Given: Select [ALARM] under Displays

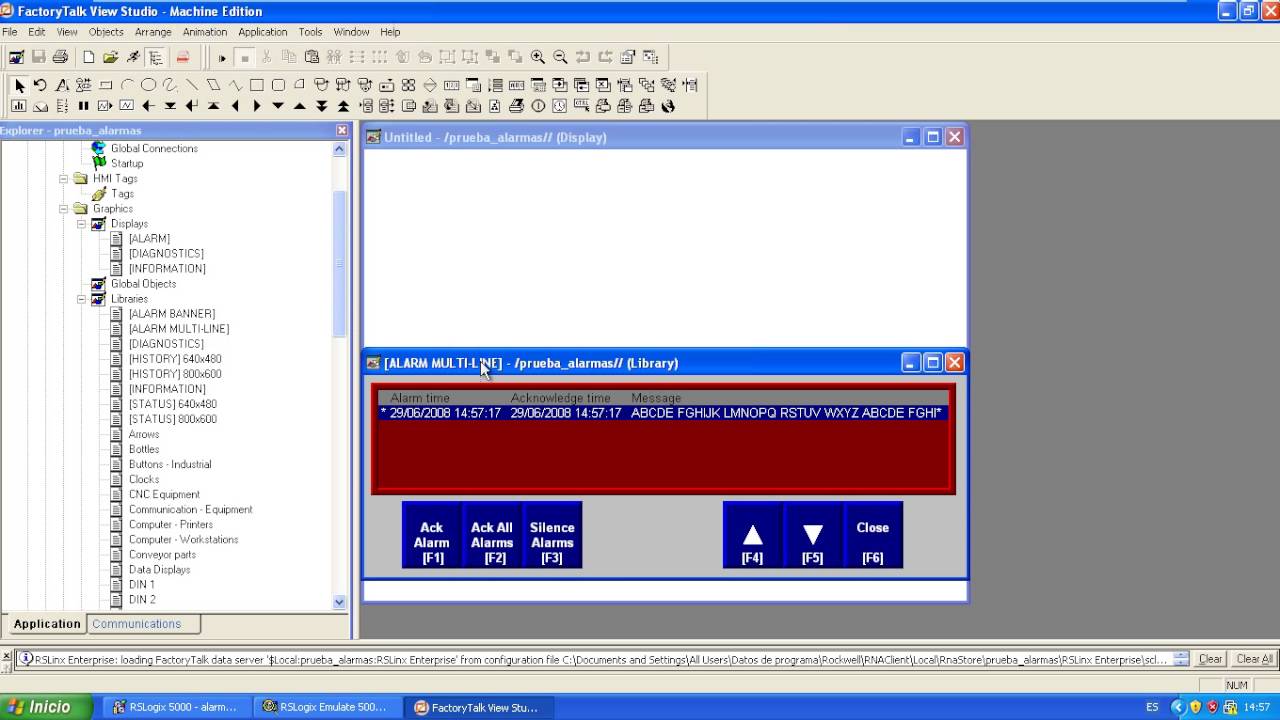Looking at the screenshot, I should click(x=149, y=239).
